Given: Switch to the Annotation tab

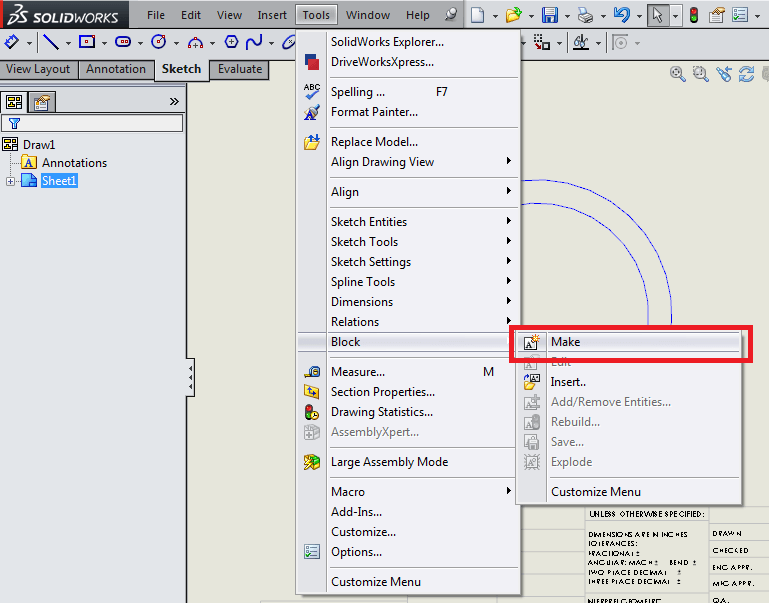Looking at the screenshot, I should point(116,69).
